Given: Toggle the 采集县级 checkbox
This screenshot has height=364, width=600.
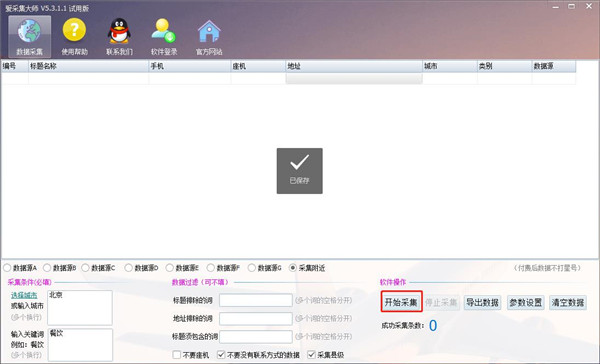Looking at the screenshot, I should pos(311,355).
